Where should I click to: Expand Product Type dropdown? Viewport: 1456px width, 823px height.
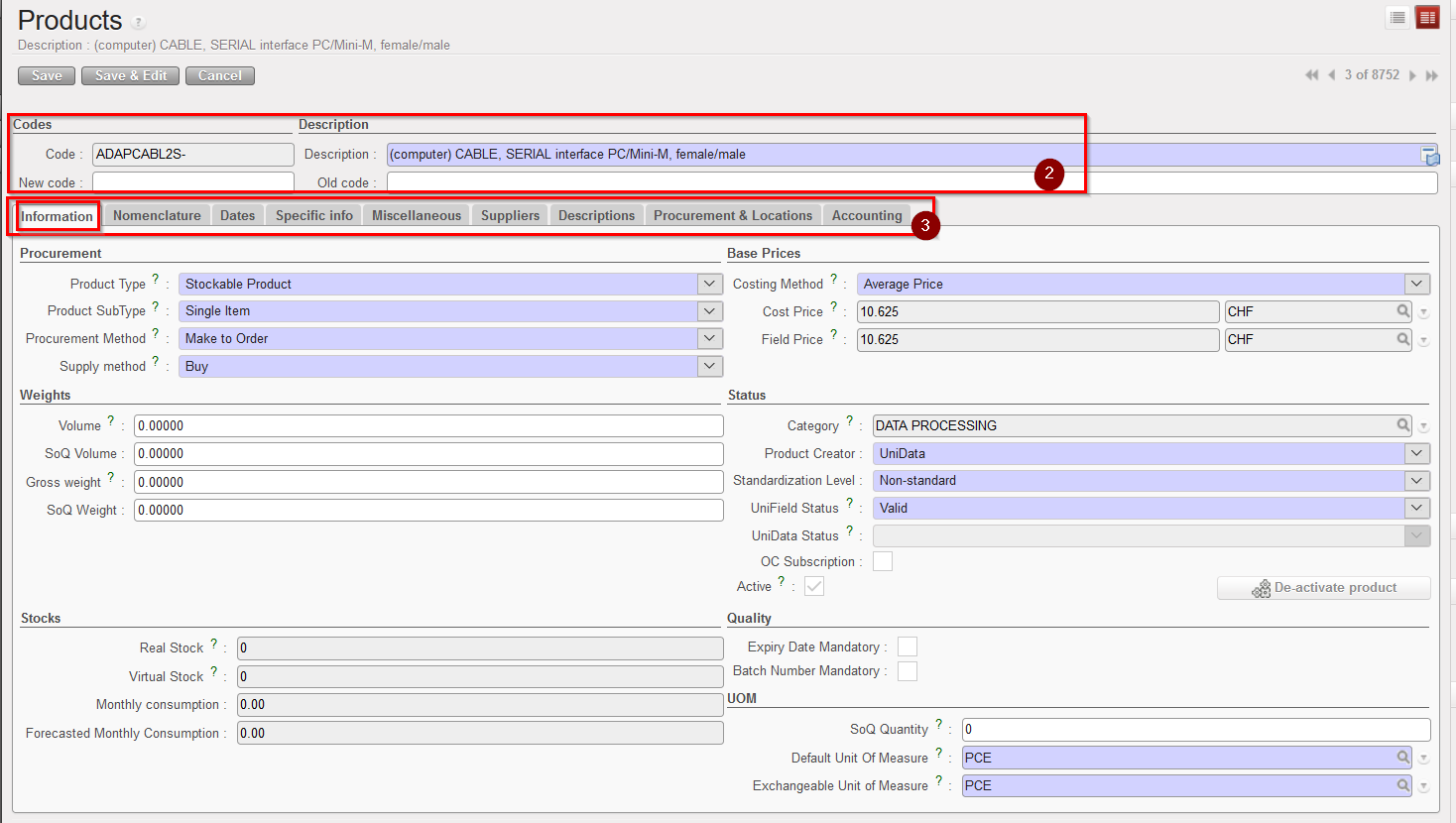pyautogui.click(x=709, y=284)
